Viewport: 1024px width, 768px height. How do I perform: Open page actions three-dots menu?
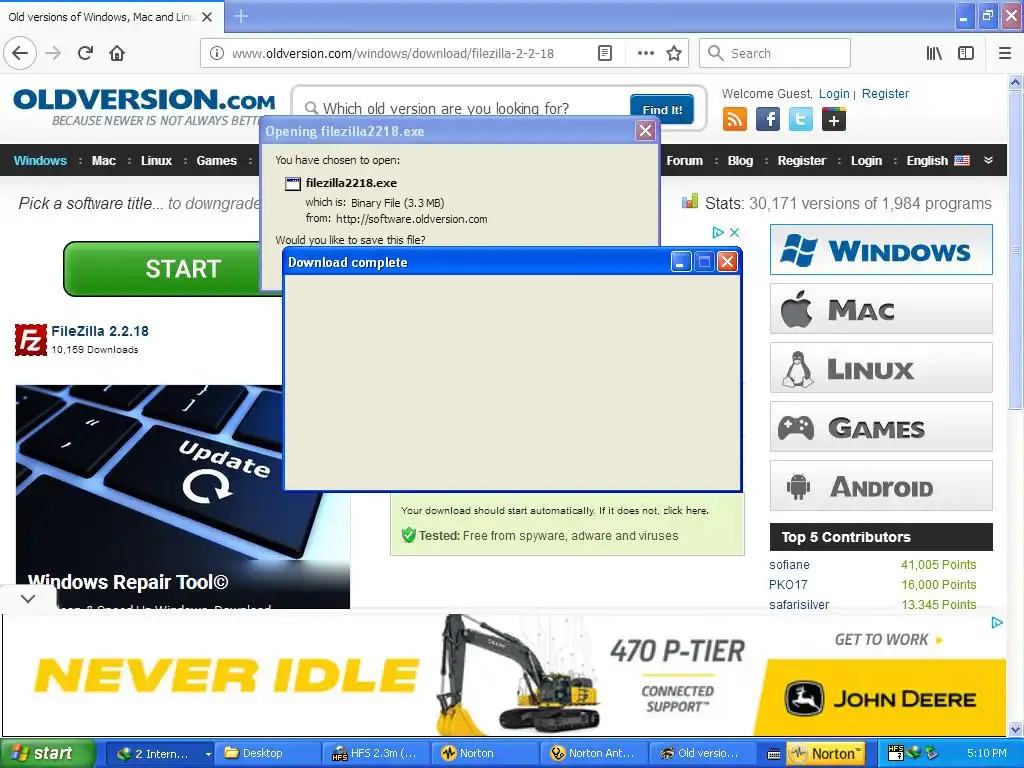point(645,54)
